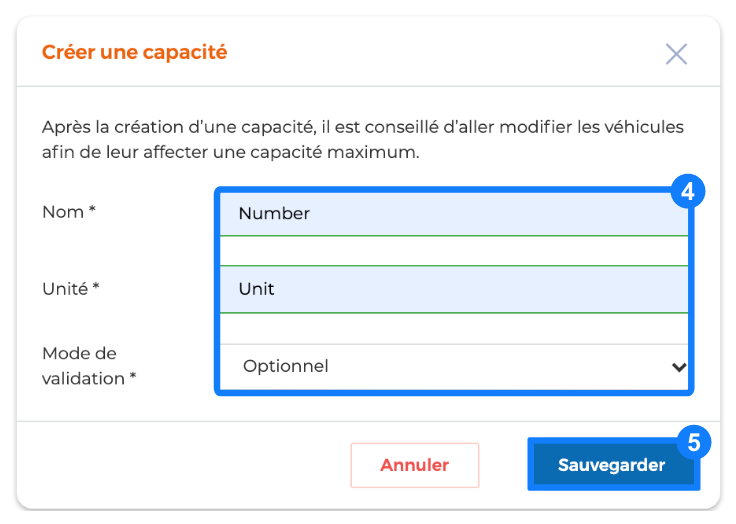This screenshot has width=736, height=524.
Task: Click the dropdown chevron arrow icon
Action: tap(679, 367)
